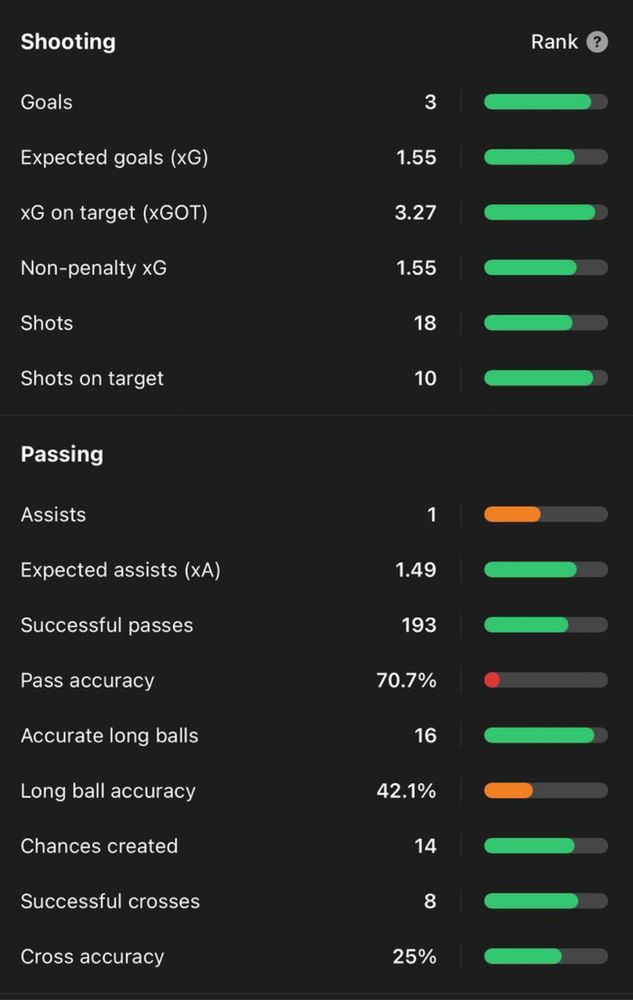Click the Pass accuracy 70.7% value
This screenshot has width=633, height=1000.
pyautogui.click(x=406, y=680)
